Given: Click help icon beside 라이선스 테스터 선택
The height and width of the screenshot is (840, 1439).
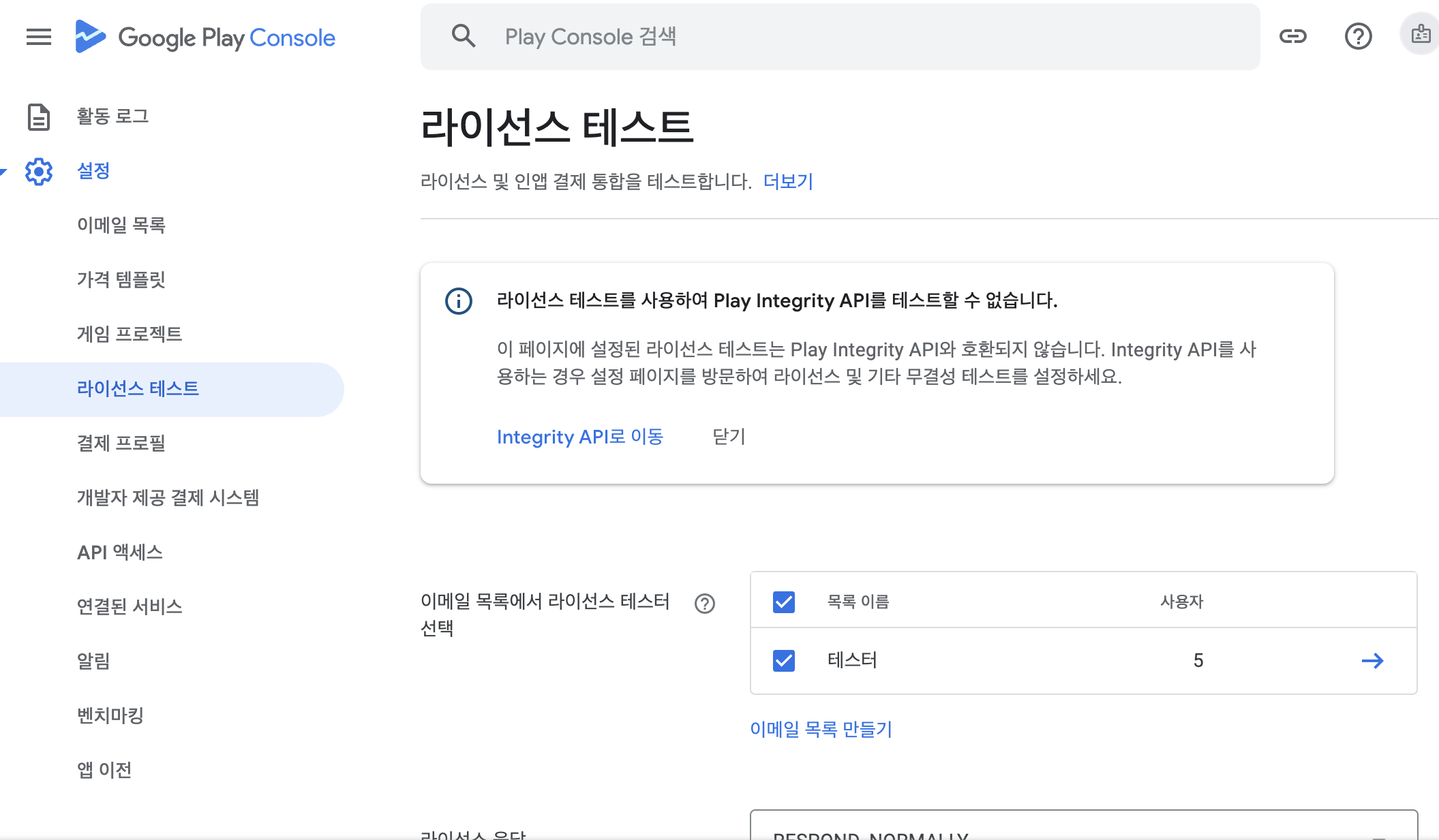Looking at the screenshot, I should pos(705,604).
